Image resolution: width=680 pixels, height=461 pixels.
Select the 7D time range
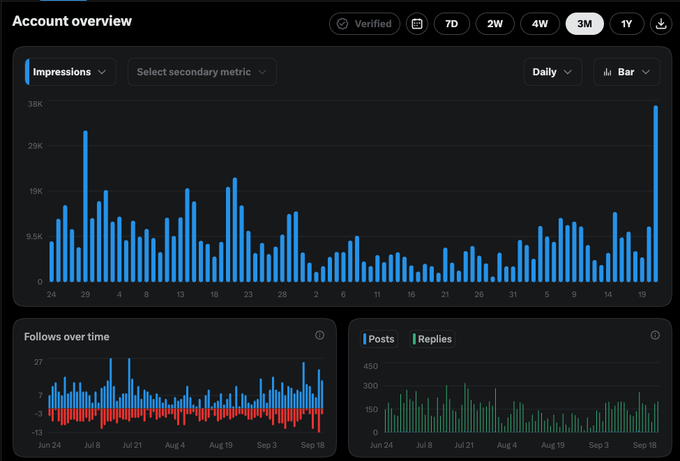pyautogui.click(x=452, y=24)
